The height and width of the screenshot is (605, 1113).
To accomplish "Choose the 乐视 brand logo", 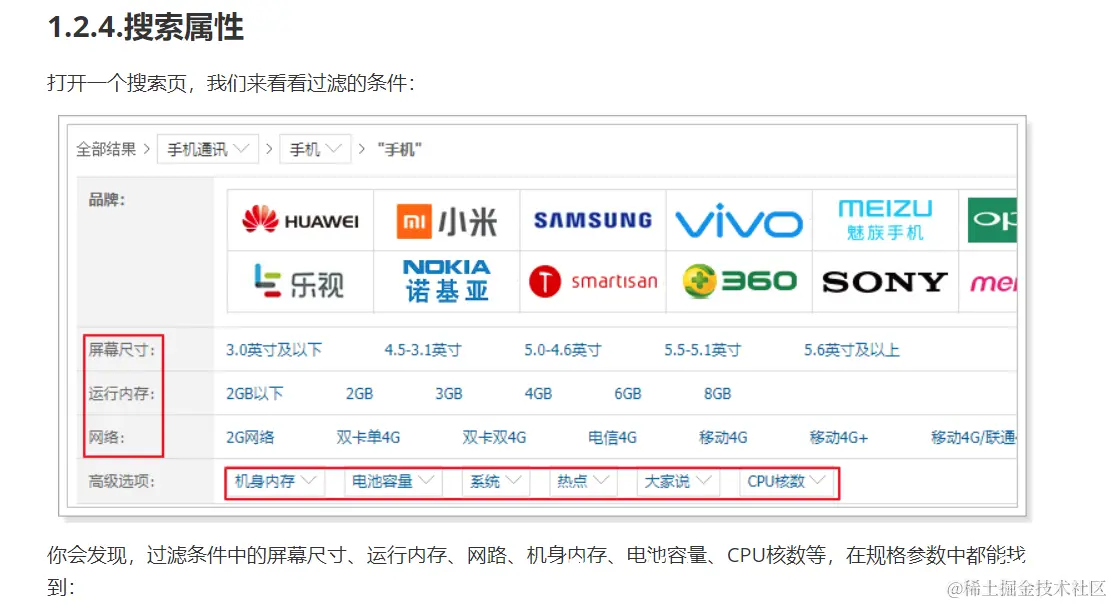I will pyautogui.click(x=299, y=282).
